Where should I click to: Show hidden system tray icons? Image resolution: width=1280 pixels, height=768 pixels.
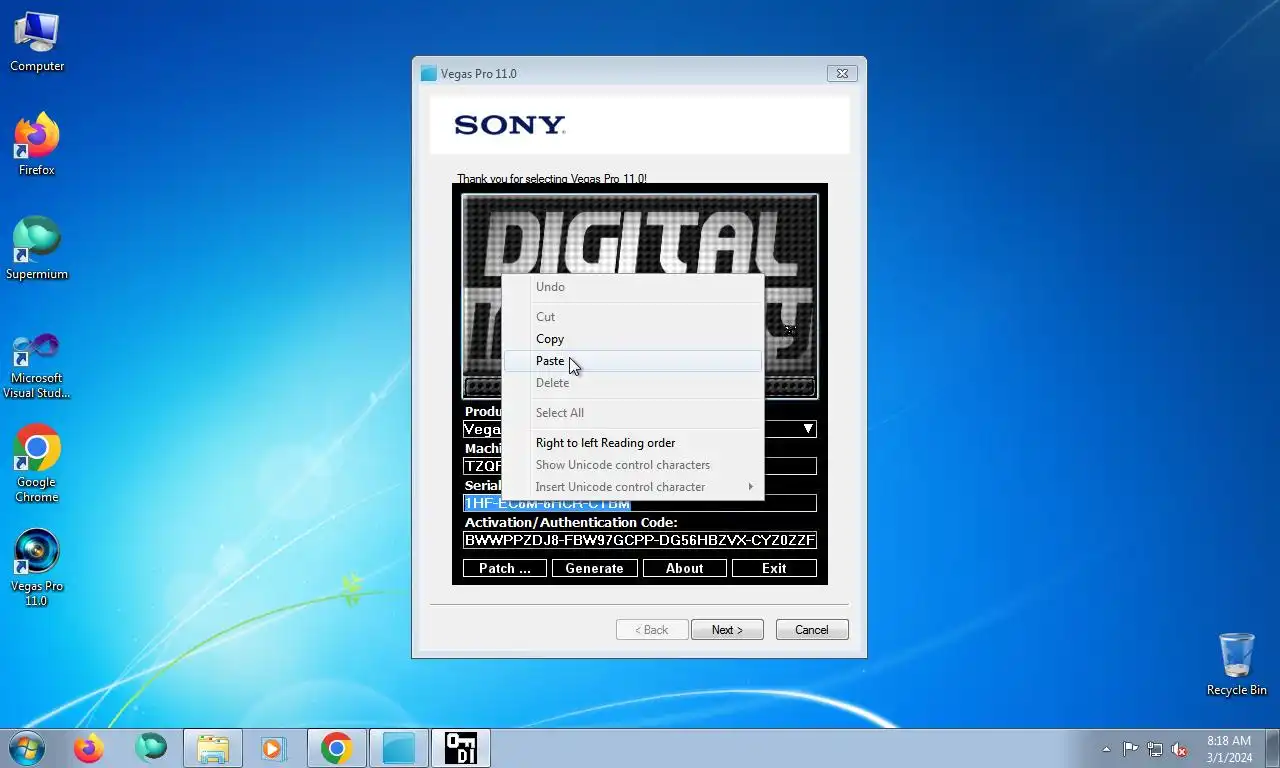coord(1106,749)
